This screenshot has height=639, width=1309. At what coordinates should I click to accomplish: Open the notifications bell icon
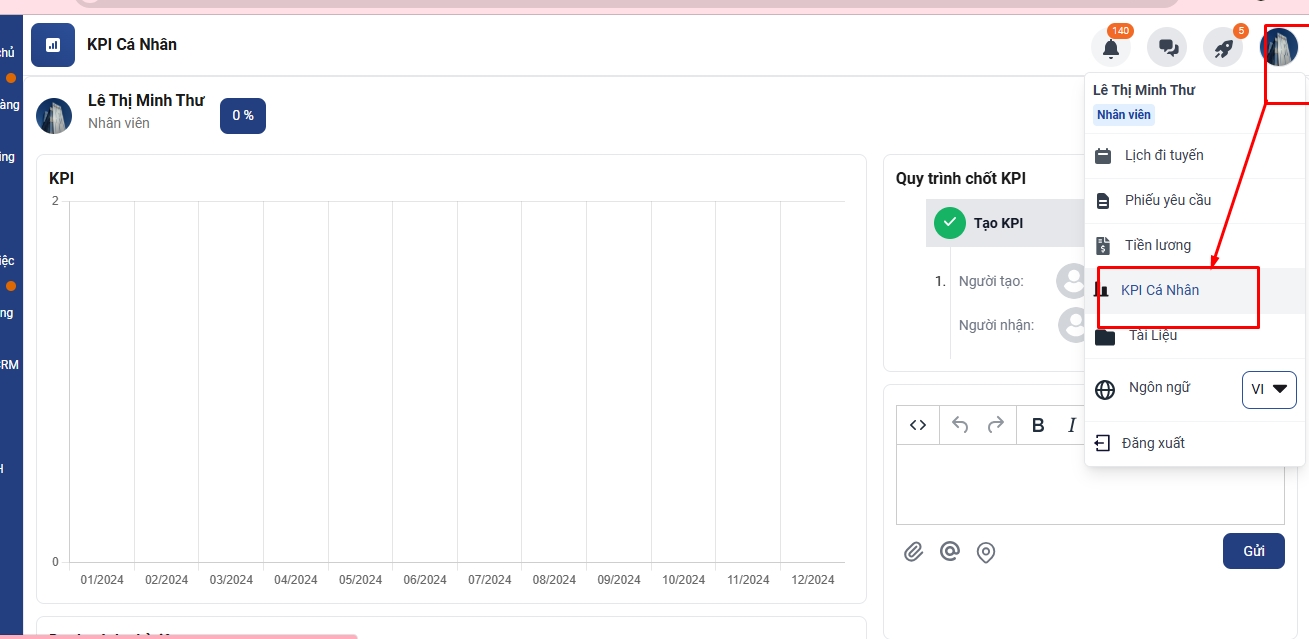point(1110,47)
